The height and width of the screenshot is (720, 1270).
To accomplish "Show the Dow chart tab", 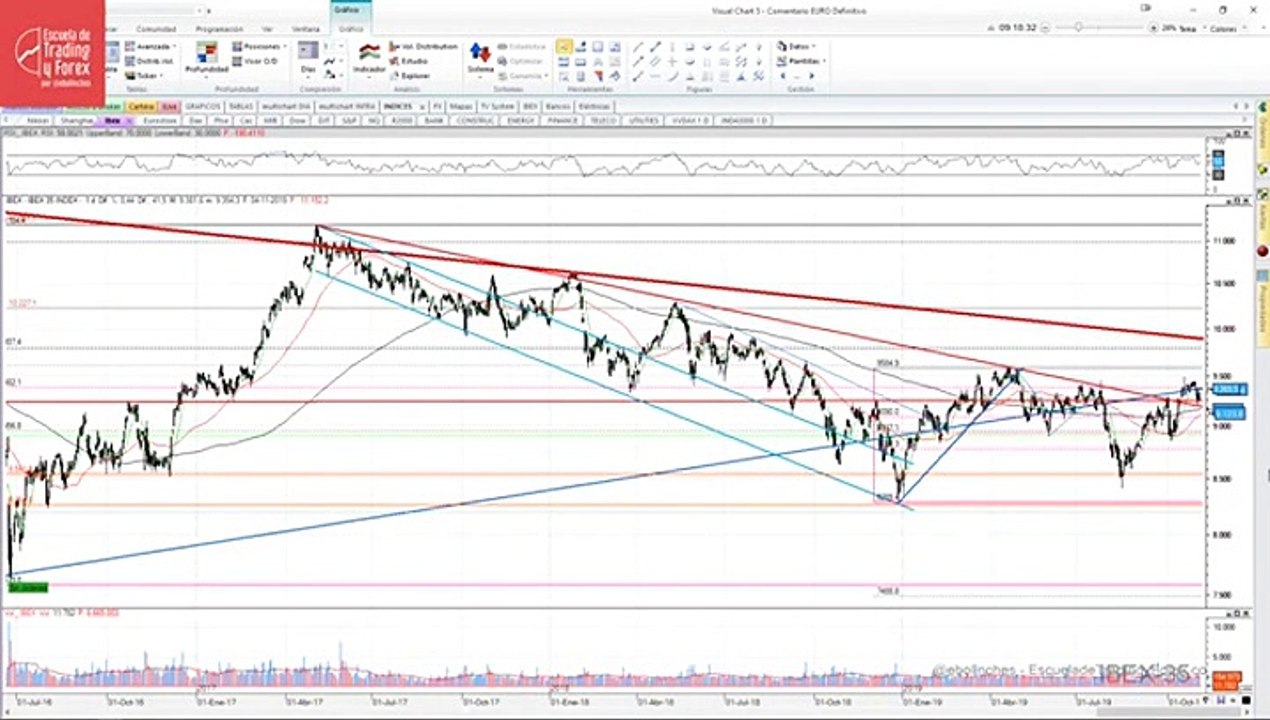I will pos(297,120).
